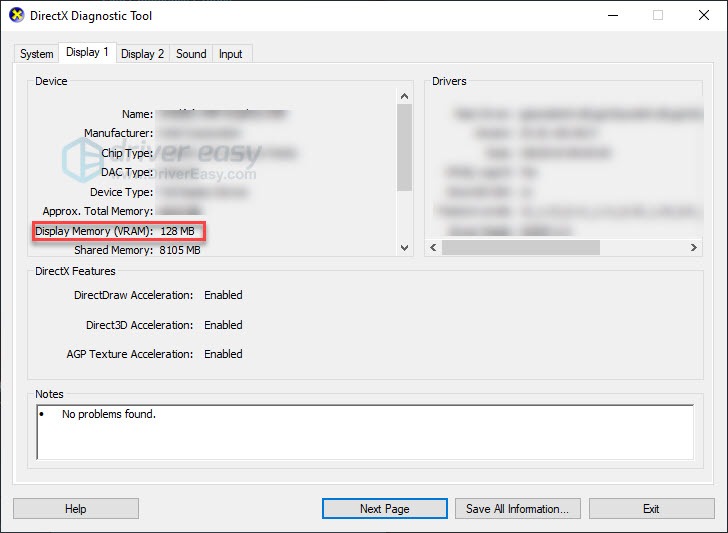Click the Next Page button
The width and height of the screenshot is (728, 533).
[384, 509]
